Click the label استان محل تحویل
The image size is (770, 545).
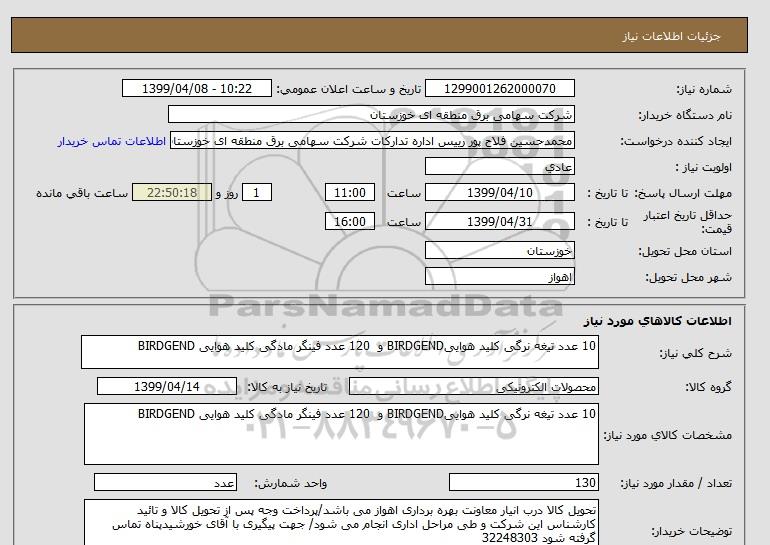(685, 251)
